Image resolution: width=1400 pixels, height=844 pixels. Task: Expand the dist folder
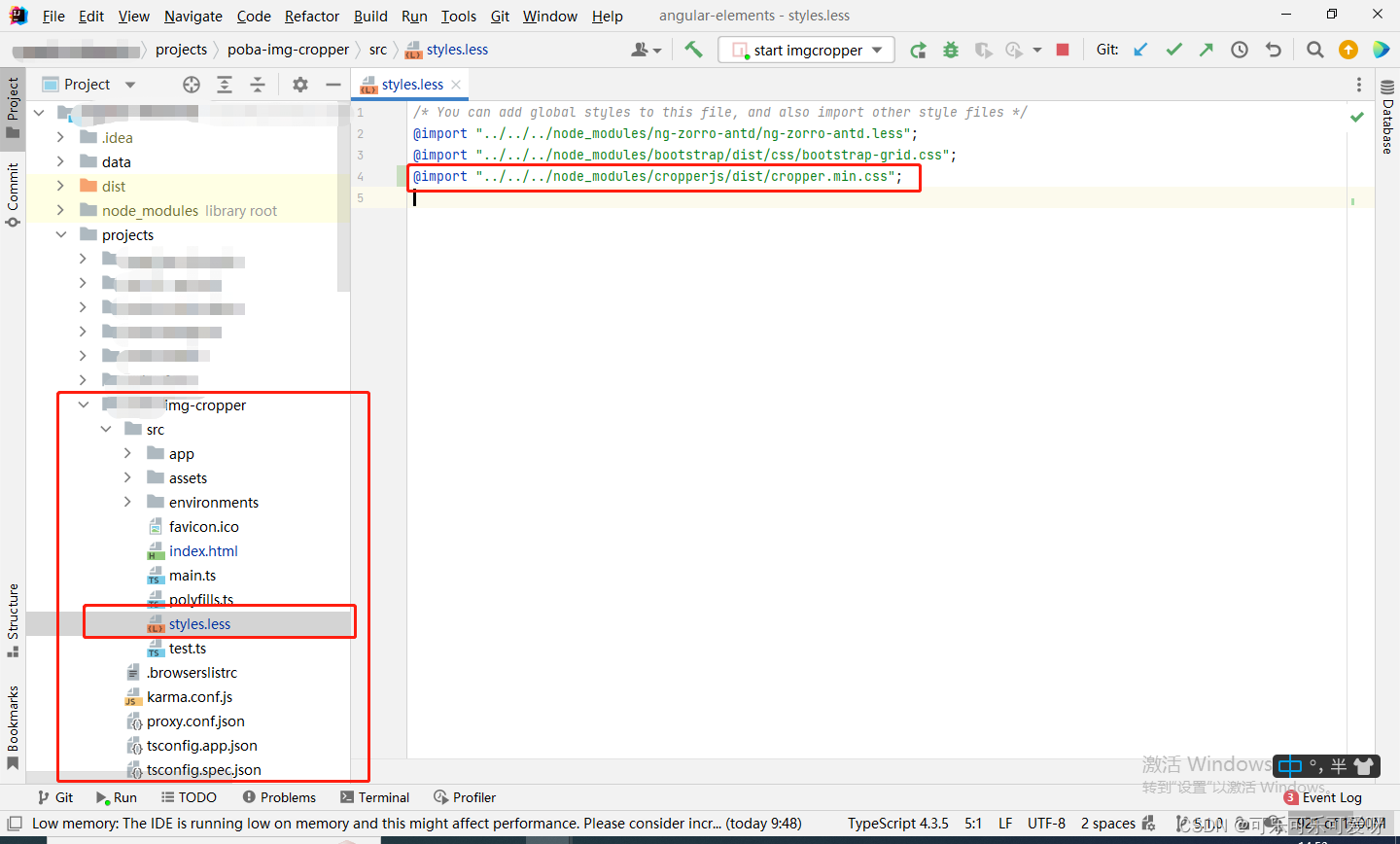pos(60,186)
